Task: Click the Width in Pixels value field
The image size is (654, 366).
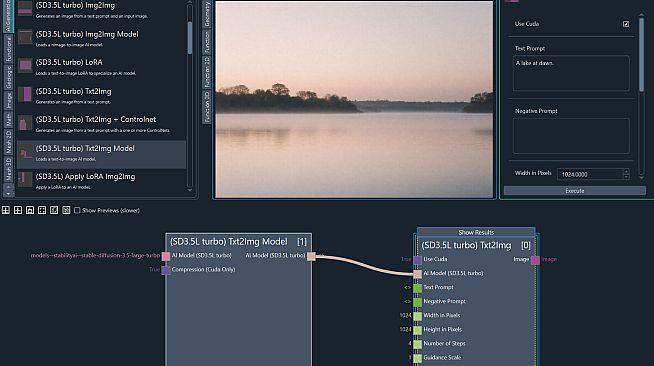Action: coord(590,174)
